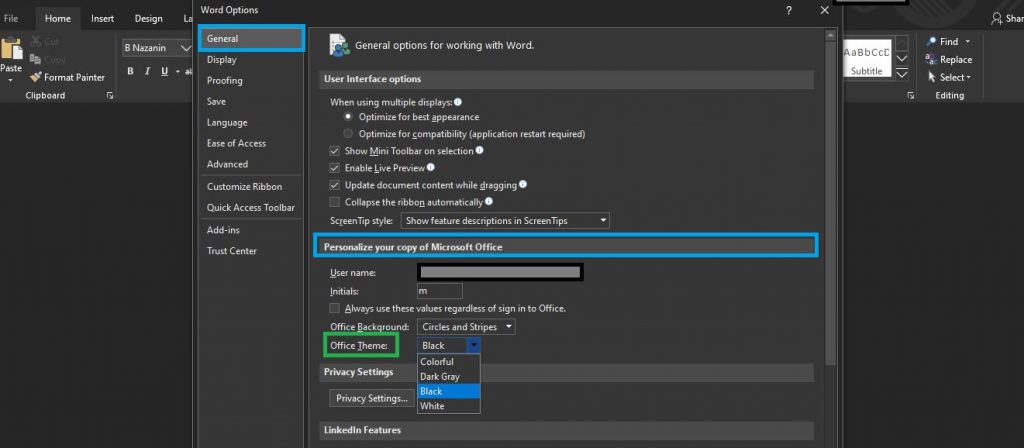Screen dimensions: 1024x448
Task: Uncheck Show Mini Toolbar on selection
Action: point(334,151)
